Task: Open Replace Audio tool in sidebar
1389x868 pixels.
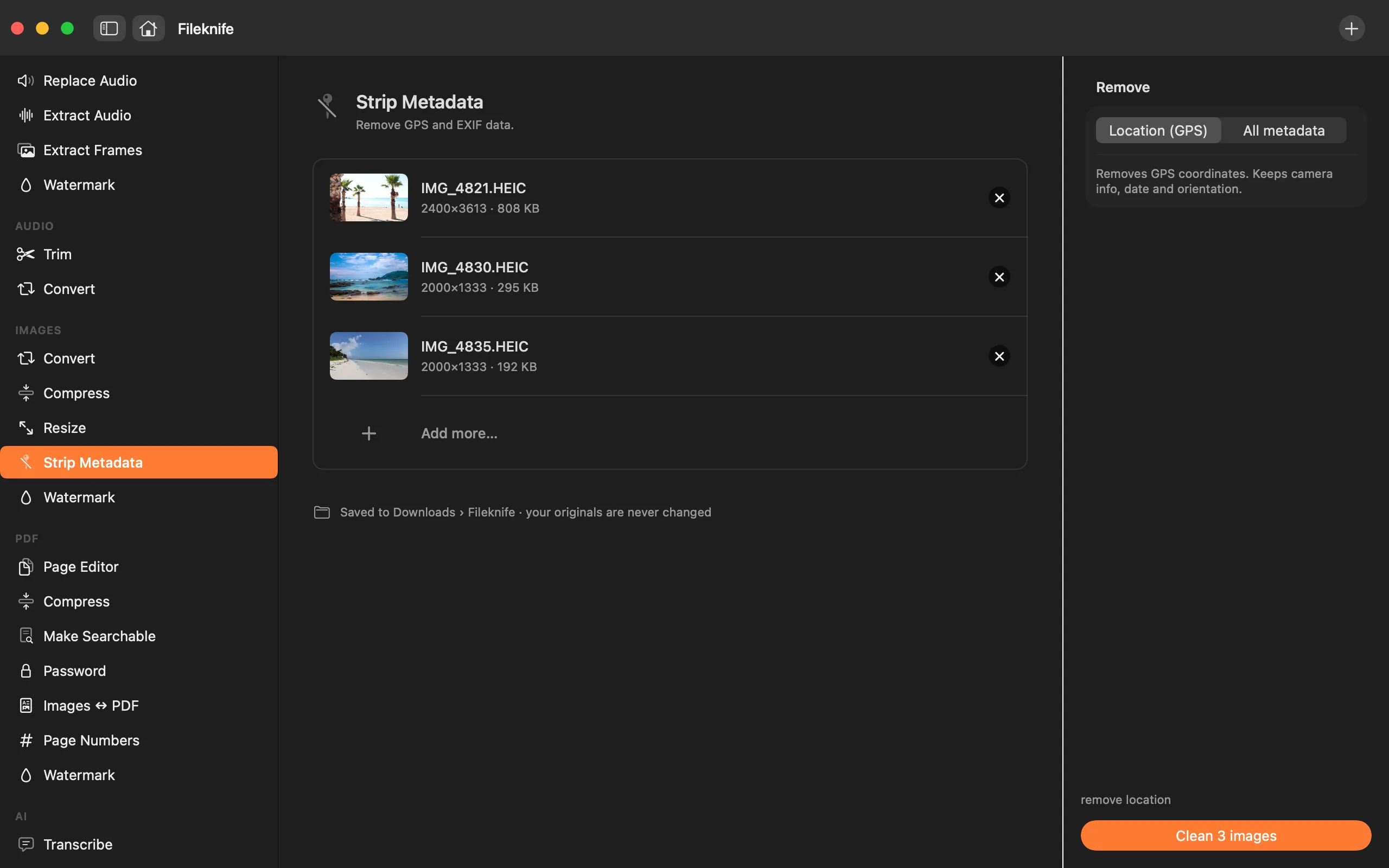Action: tap(139, 80)
